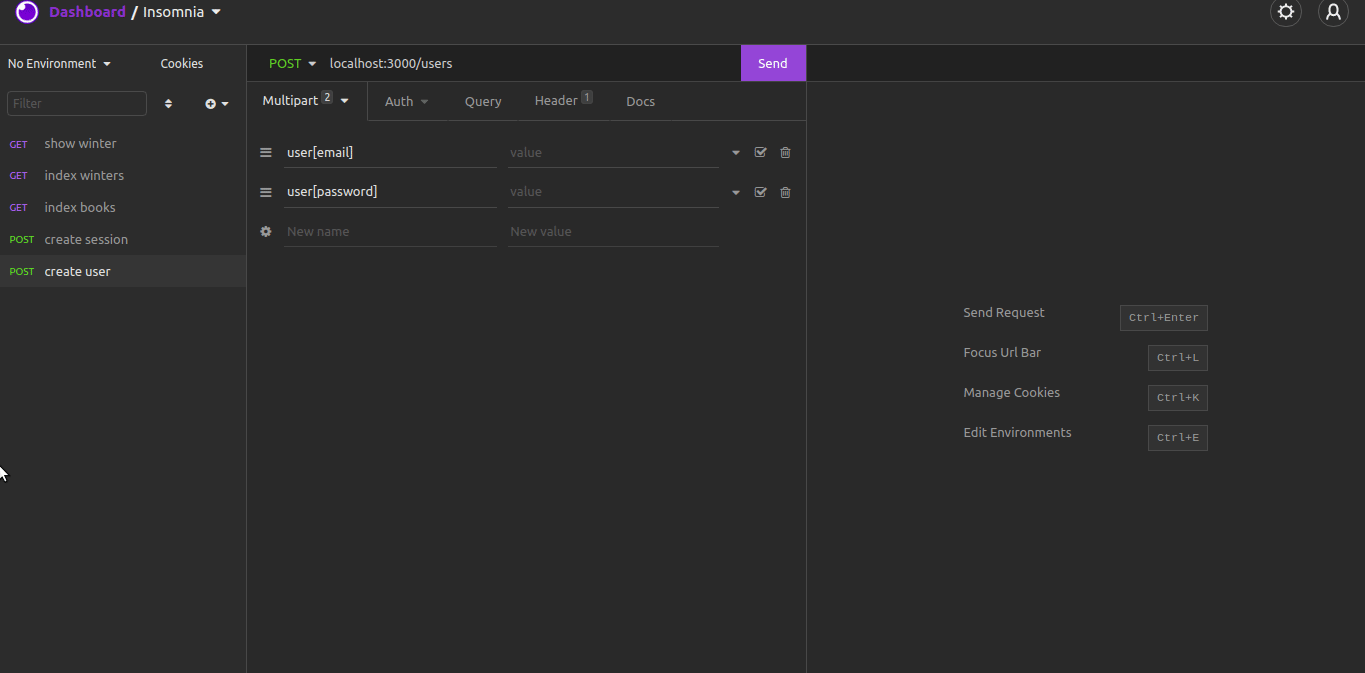
Task: Open gear options next to New name
Action: (266, 231)
